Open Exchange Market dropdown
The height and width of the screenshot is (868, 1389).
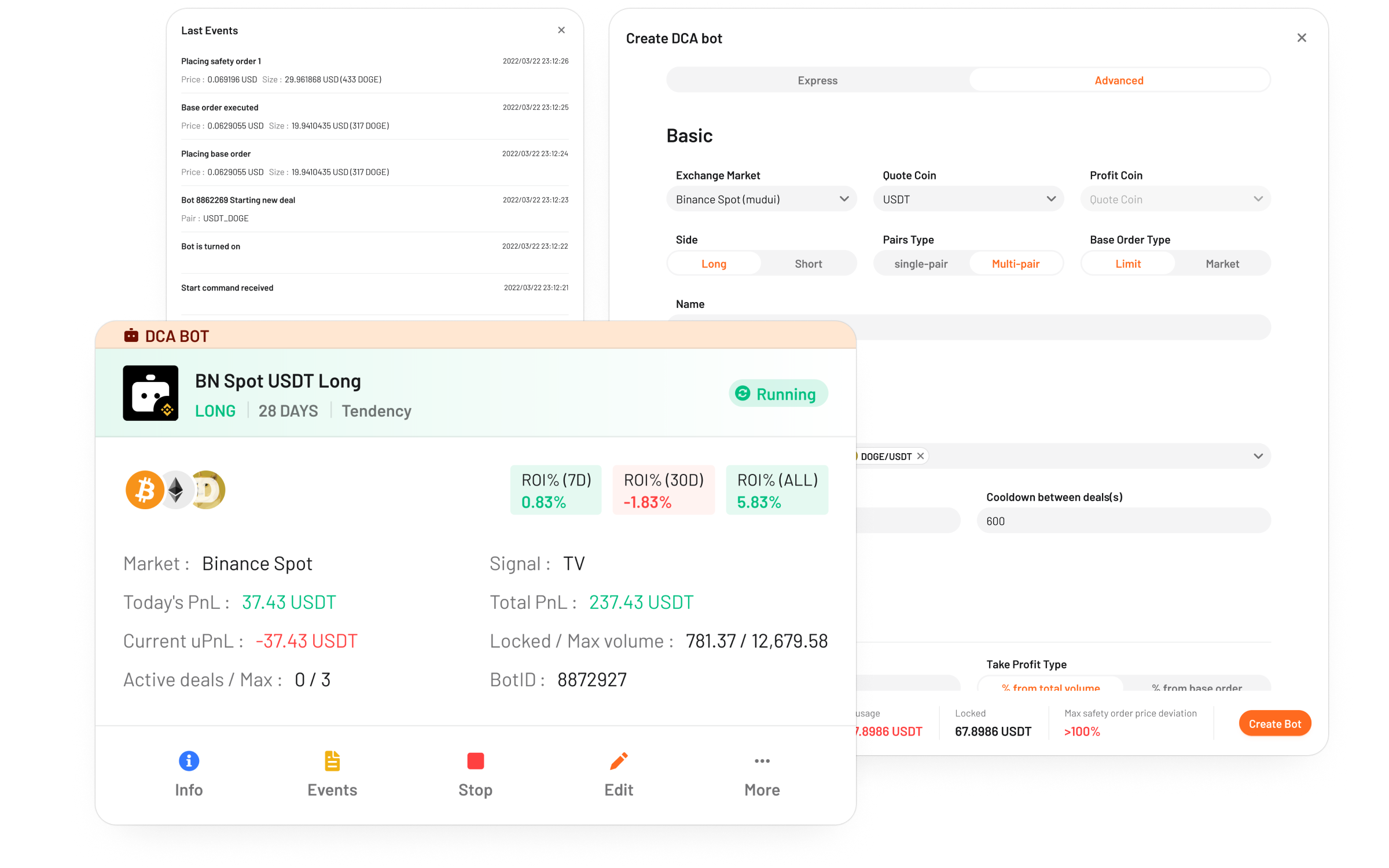click(761, 199)
